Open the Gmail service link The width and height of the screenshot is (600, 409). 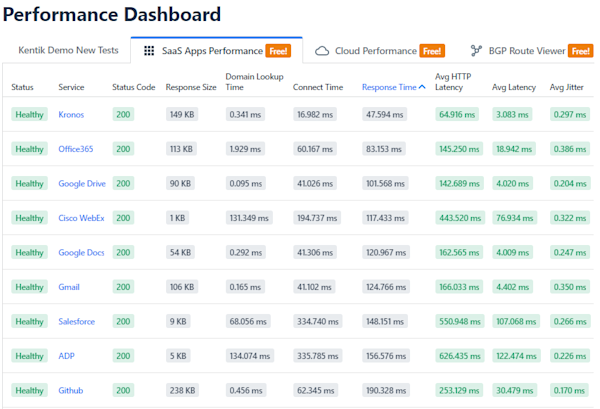tap(69, 287)
